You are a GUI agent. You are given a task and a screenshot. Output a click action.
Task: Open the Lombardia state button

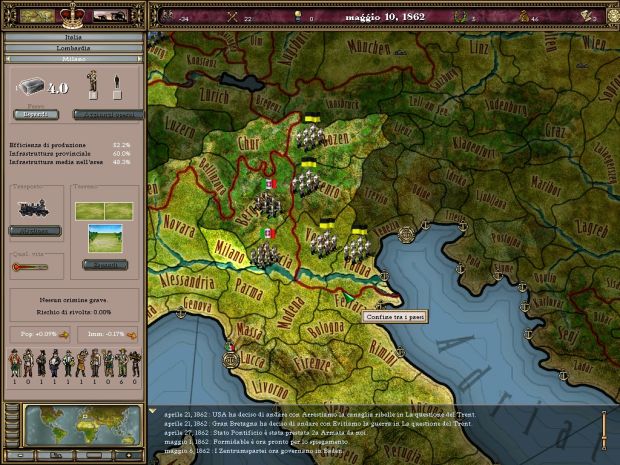coord(74,48)
